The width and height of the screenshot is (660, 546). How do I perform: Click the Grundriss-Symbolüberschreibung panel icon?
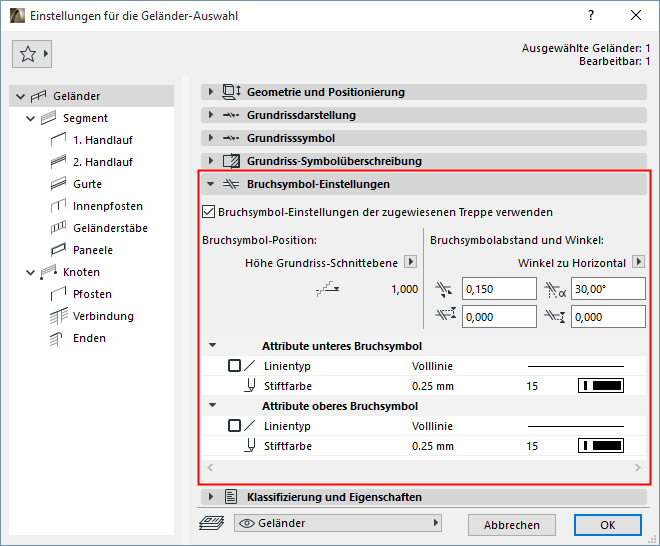[x=231, y=161]
